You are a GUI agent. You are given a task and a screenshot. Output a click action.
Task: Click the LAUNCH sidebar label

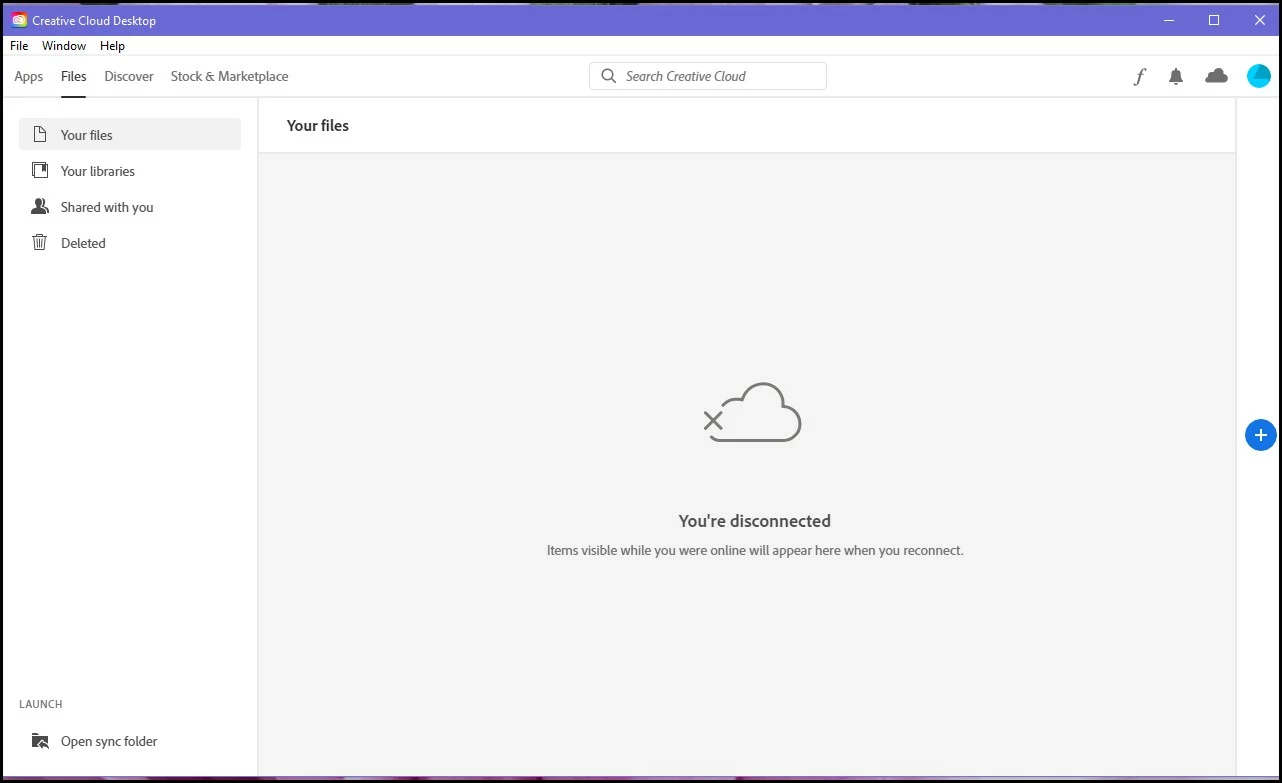(41, 704)
